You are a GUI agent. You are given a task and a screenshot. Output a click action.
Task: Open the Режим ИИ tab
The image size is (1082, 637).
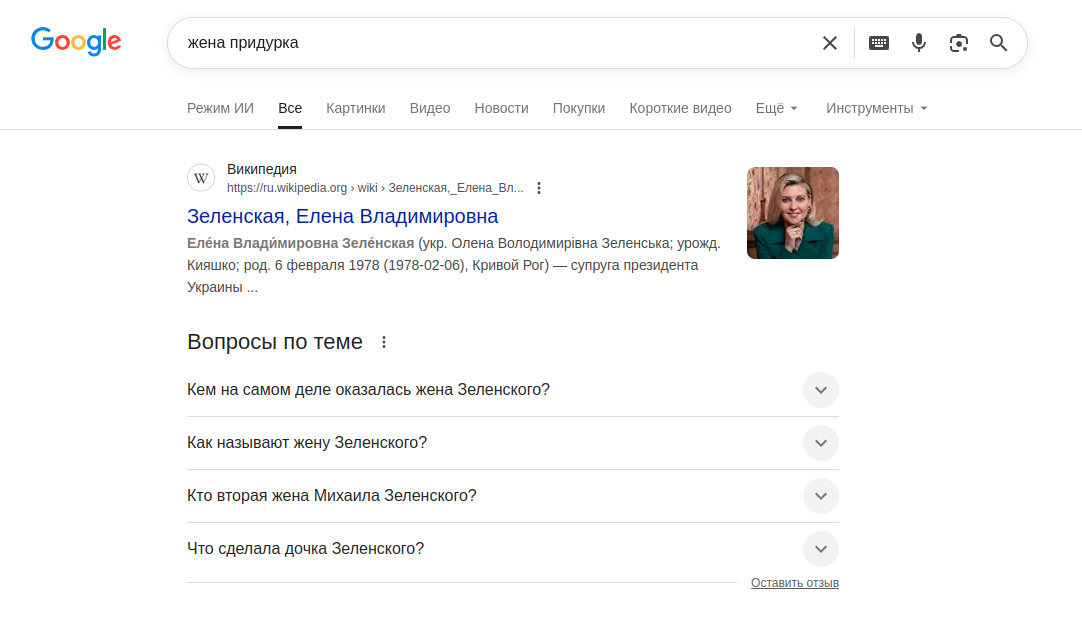(x=220, y=108)
